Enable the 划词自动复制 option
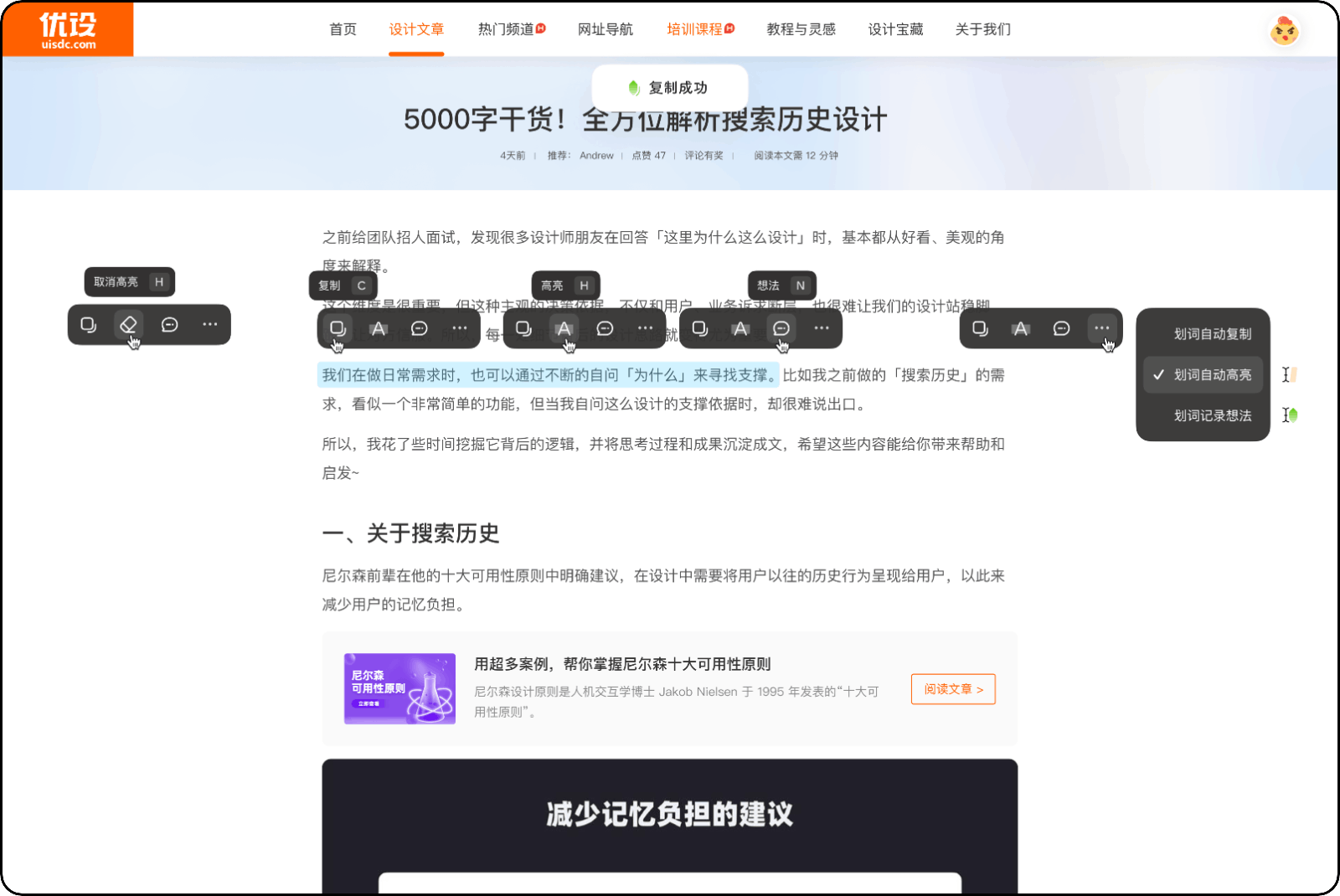Screen dimensions: 1340x896 [1211, 333]
